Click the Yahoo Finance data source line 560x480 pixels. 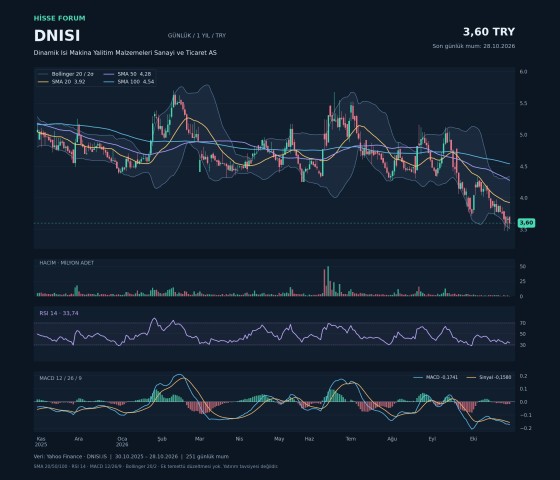tap(131, 456)
